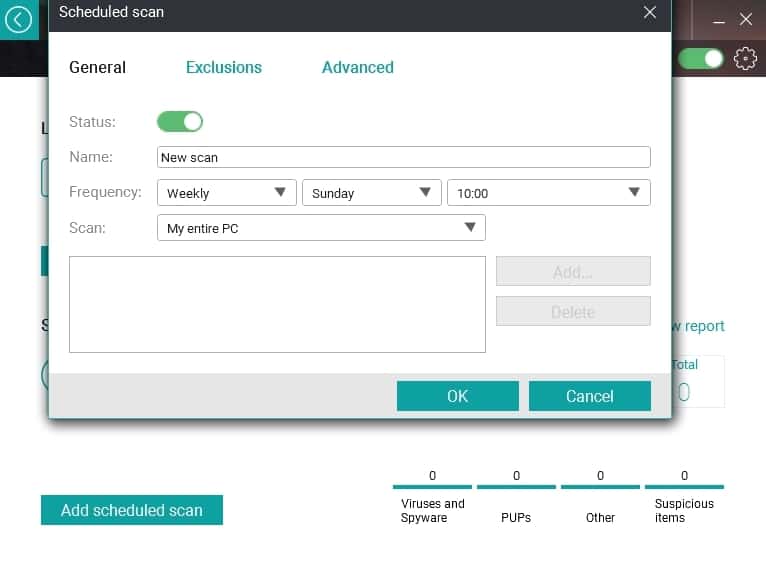The height and width of the screenshot is (565, 766).
Task: Toggle the scheduled scan Status switch
Action: click(180, 122)
